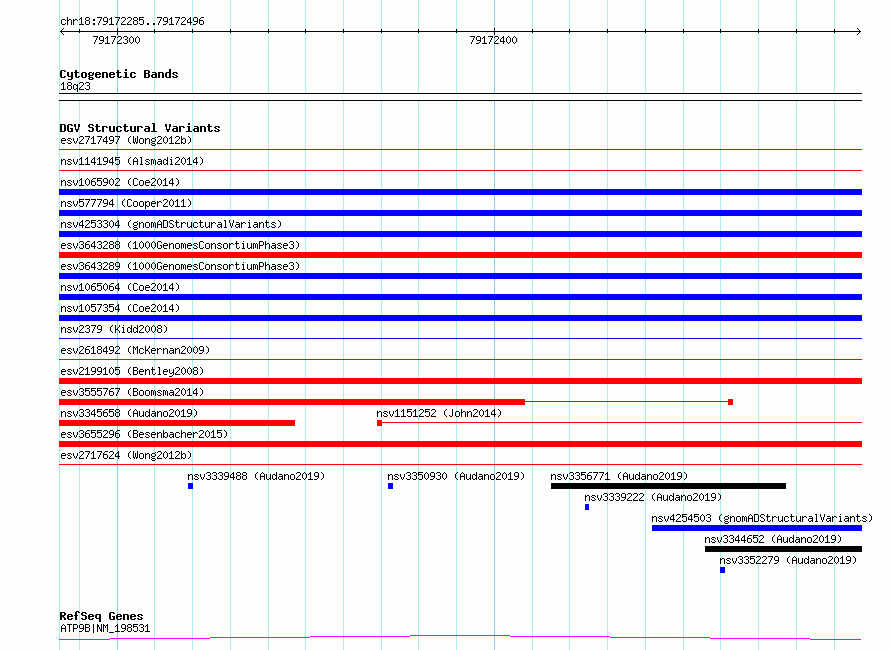Click esv3643288 (1000GenomesConsortiumPhase3) label
Screen dimensions: 890x650
pyautogui.click(x=180, y=245)
